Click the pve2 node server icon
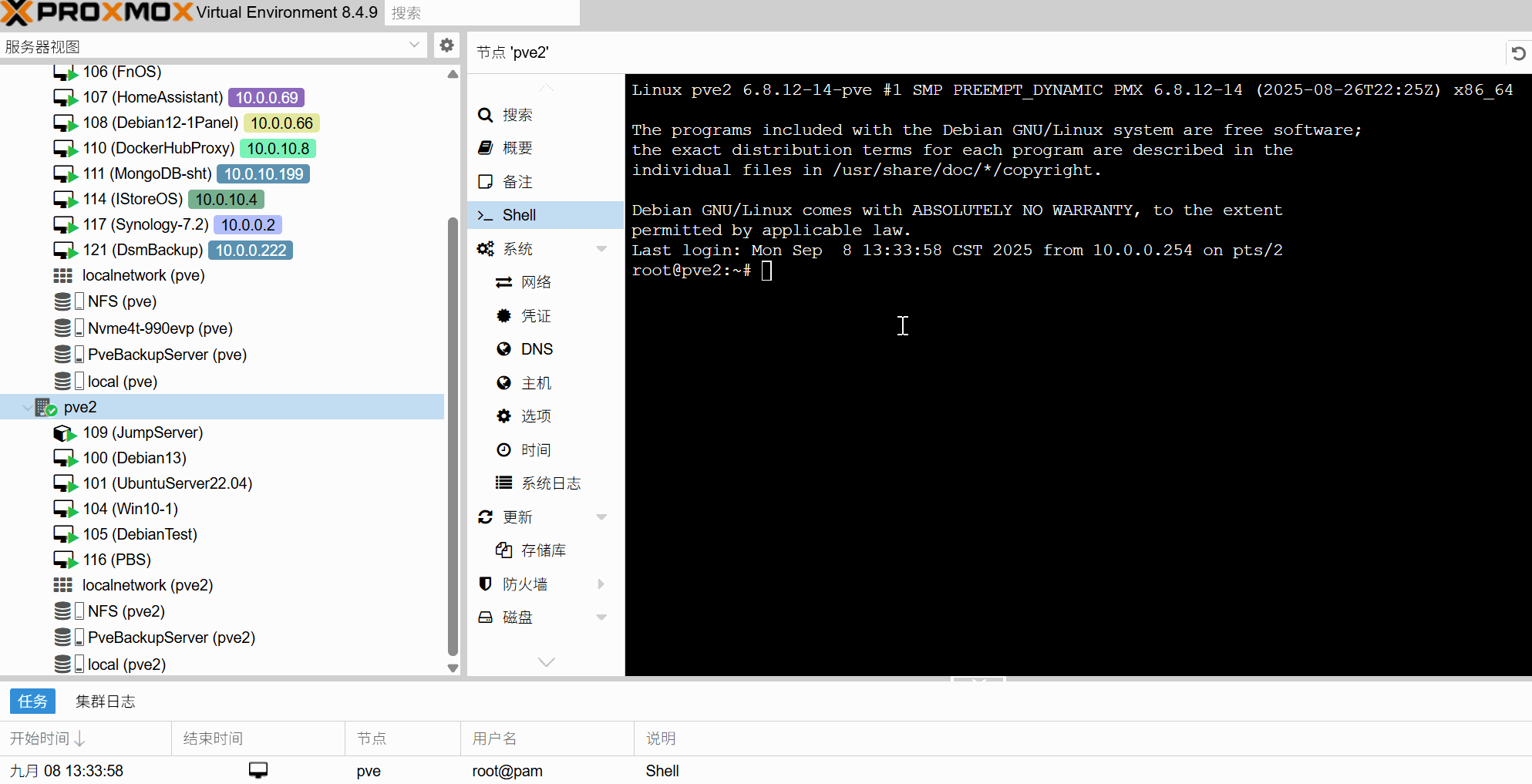This screenshot has height=784, width=1532. pos(46,407)
